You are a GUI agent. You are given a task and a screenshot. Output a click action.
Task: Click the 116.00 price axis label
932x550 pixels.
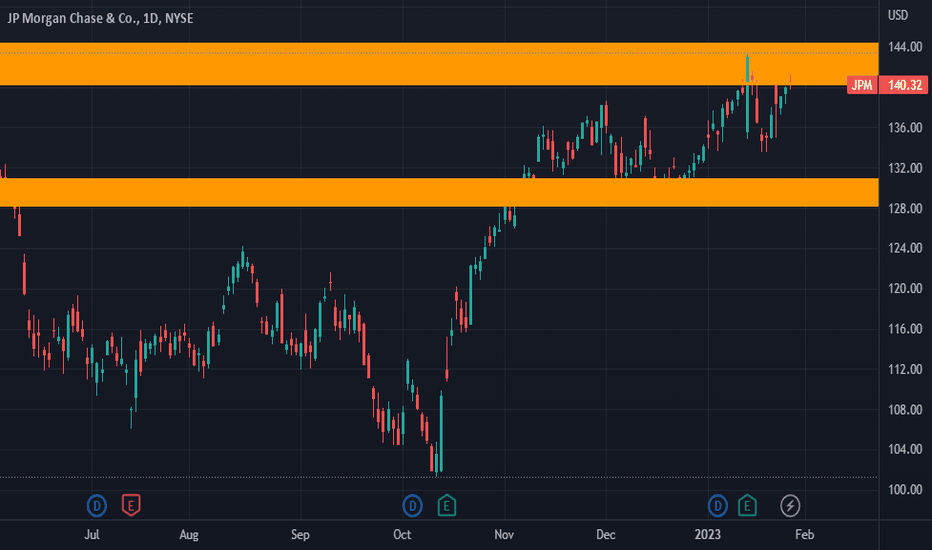[x=905, y=329]
